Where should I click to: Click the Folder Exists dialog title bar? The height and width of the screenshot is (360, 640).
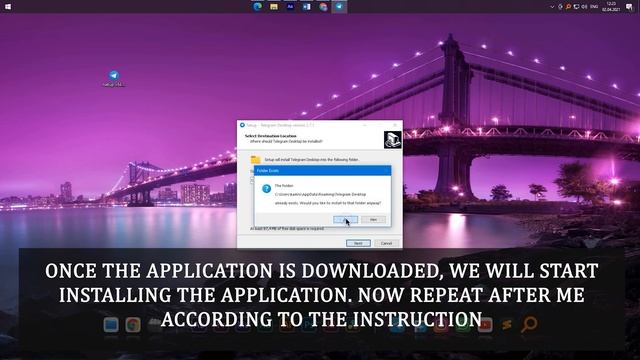tap(322, 171)
